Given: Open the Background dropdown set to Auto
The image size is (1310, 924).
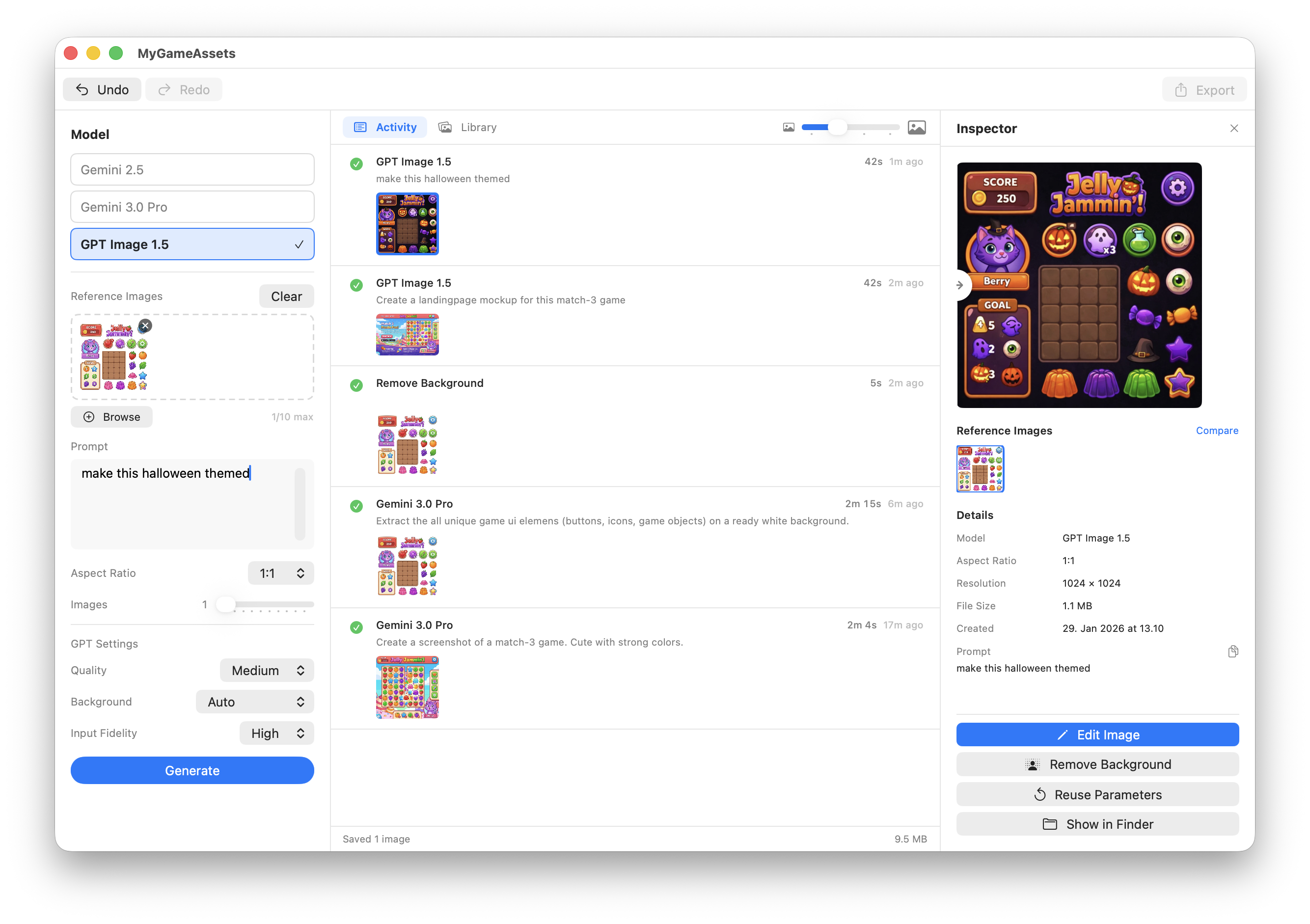Looking at the screenshot, I should pyautogui.click(x=255, y=702).
